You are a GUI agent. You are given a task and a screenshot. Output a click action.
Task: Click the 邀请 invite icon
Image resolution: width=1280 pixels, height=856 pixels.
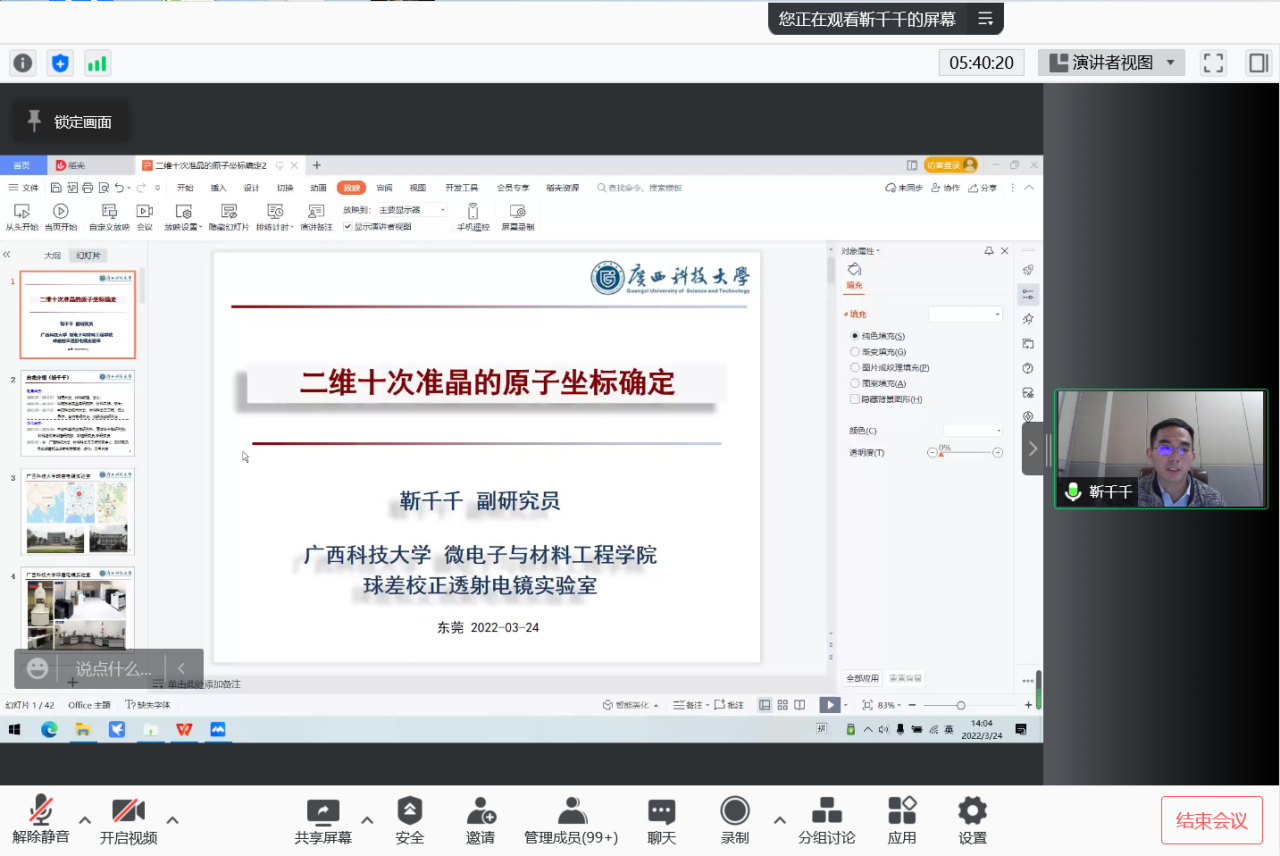[x=481, y=819]
